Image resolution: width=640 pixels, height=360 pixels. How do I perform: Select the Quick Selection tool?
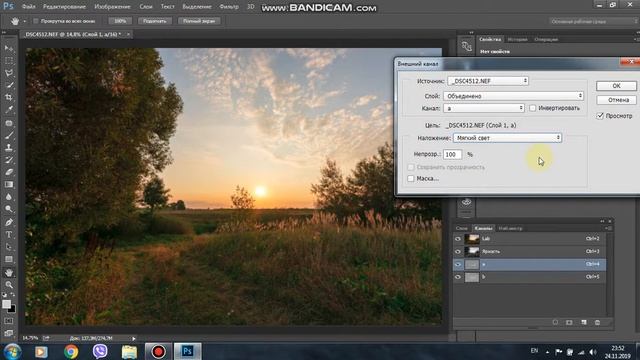click(x=9, y=85)
